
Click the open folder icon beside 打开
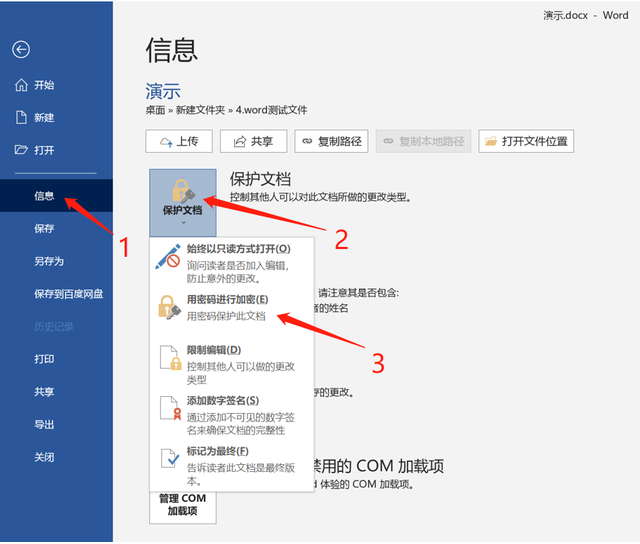(21, 150)
